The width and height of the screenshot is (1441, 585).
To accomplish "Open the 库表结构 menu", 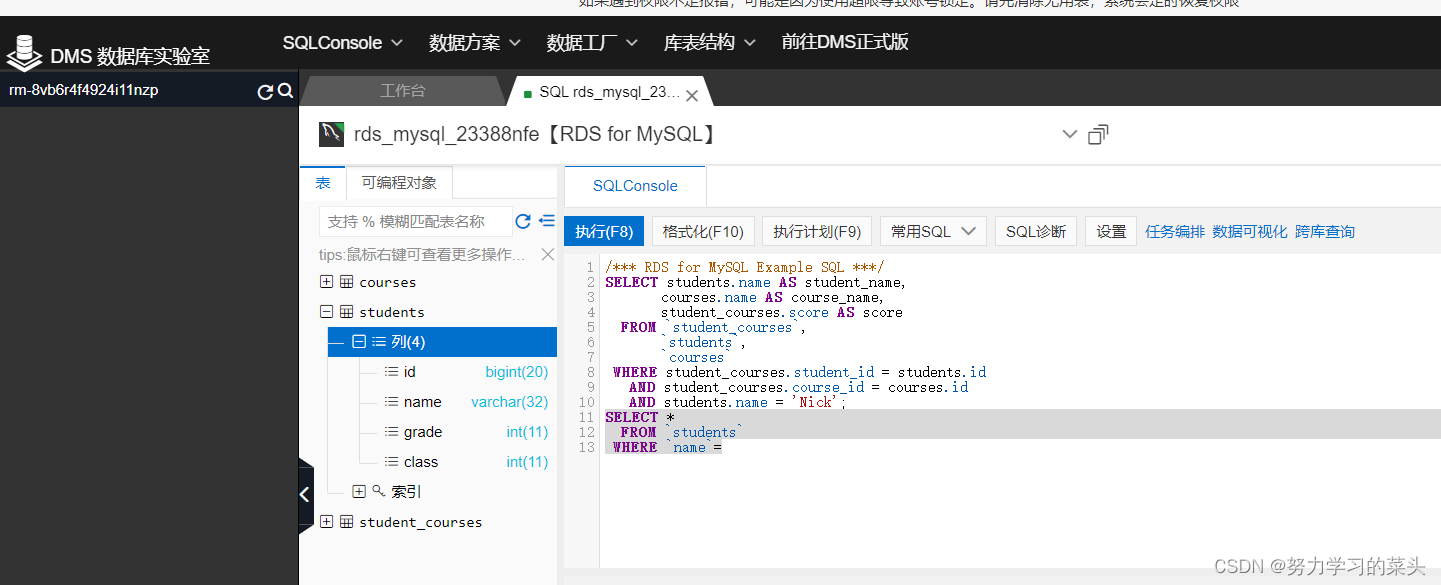I will [x=710, y=43].
